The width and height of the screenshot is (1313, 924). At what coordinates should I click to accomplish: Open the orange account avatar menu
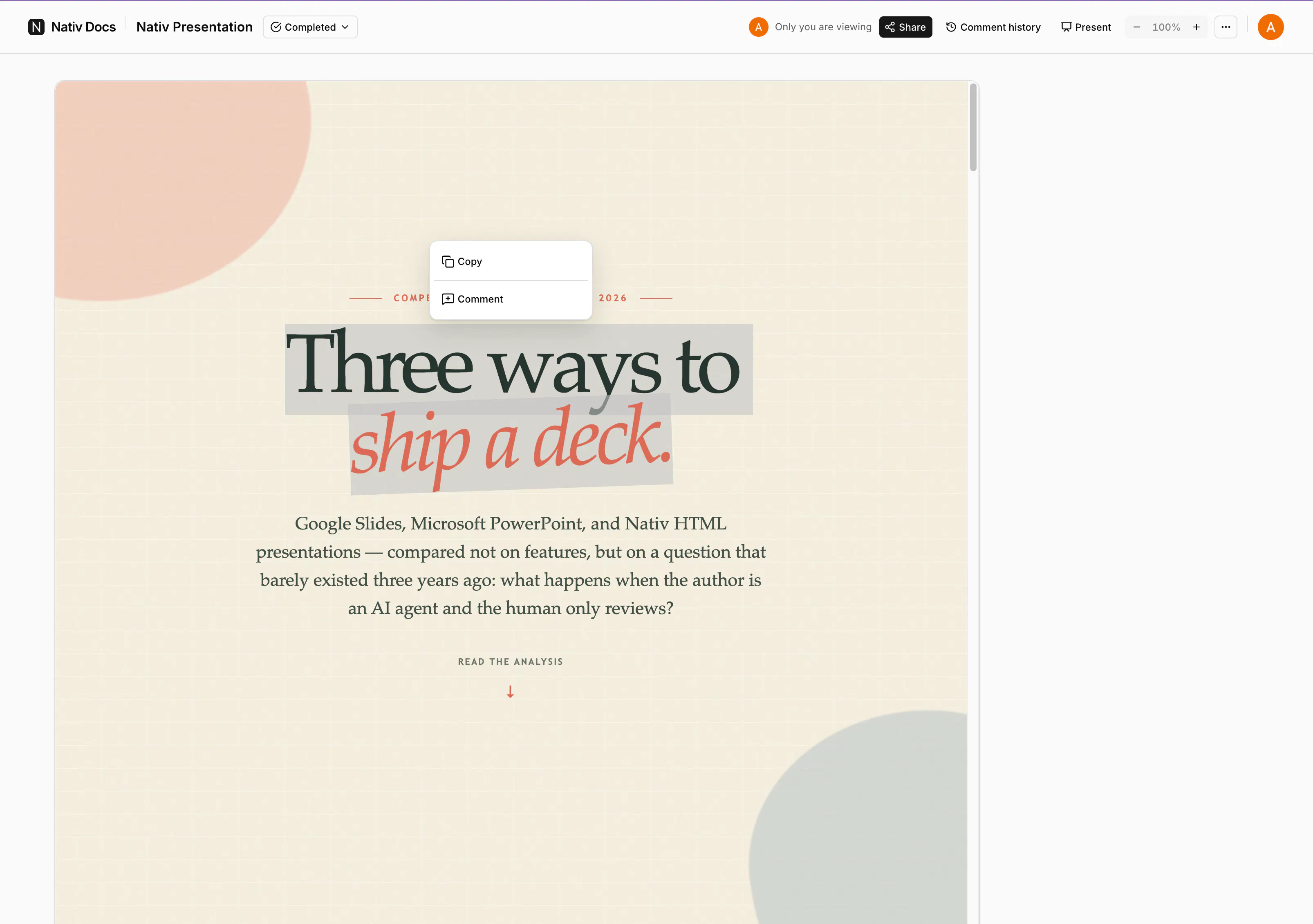click(1270, 27)
